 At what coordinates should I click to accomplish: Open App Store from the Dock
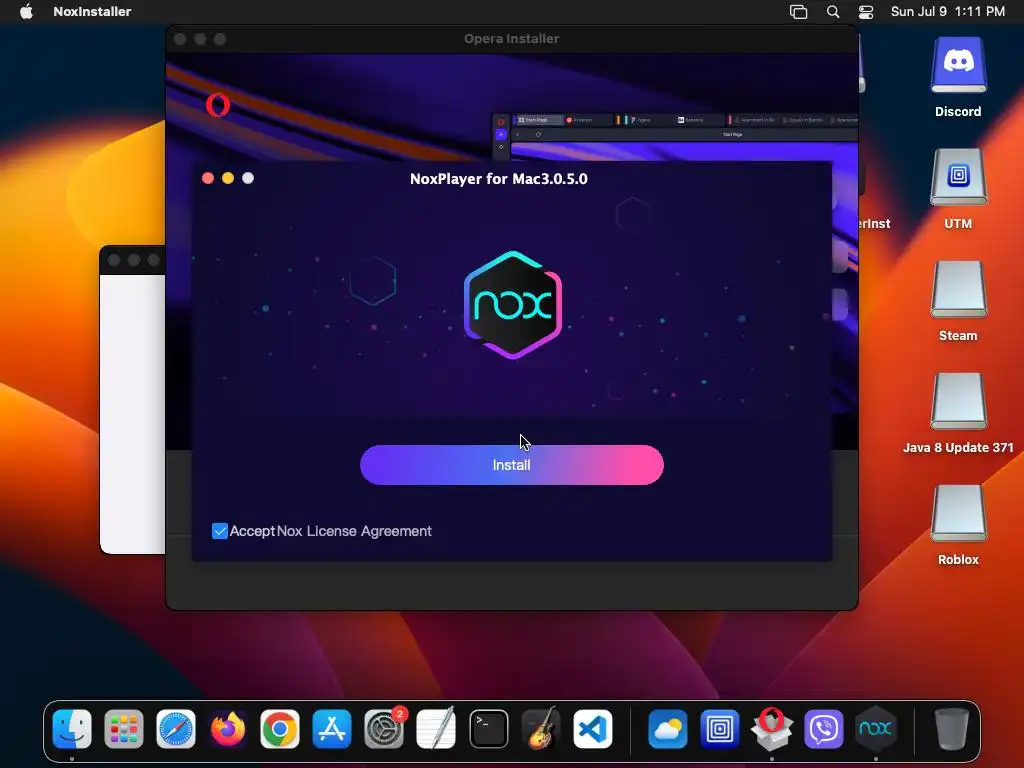coord(332,729)
